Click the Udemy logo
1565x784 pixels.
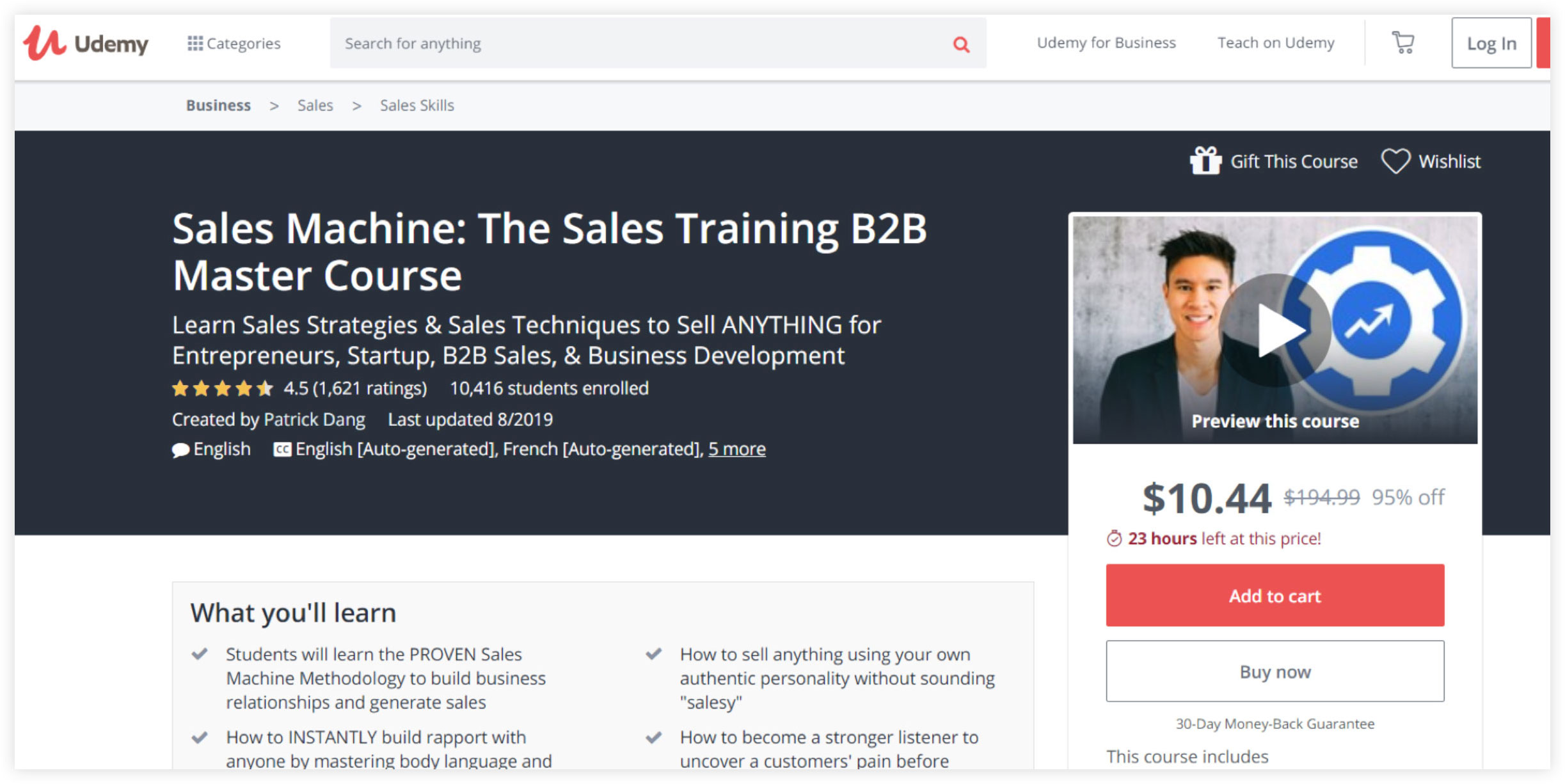tap(86, 43)
